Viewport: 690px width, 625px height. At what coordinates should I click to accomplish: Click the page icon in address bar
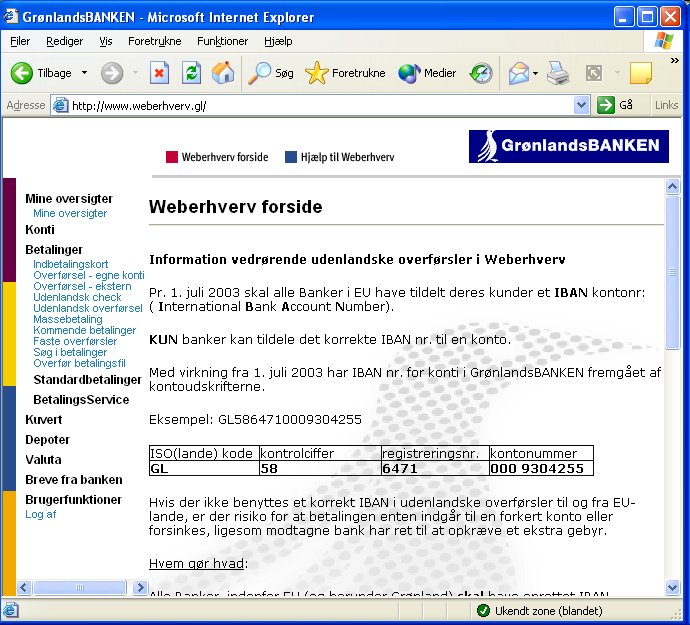[x=60, y=105]
